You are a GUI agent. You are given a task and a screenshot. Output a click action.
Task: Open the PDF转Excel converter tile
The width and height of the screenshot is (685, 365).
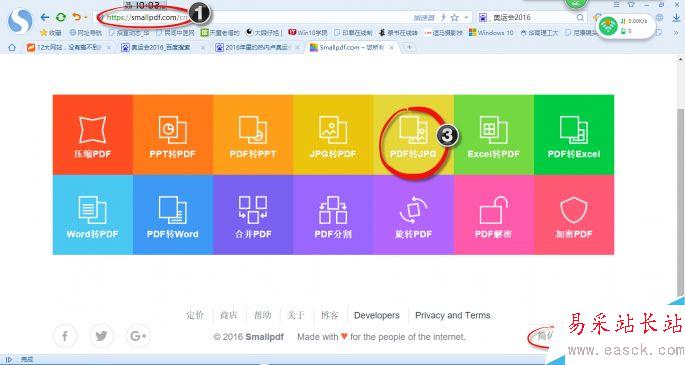(574, 135)
